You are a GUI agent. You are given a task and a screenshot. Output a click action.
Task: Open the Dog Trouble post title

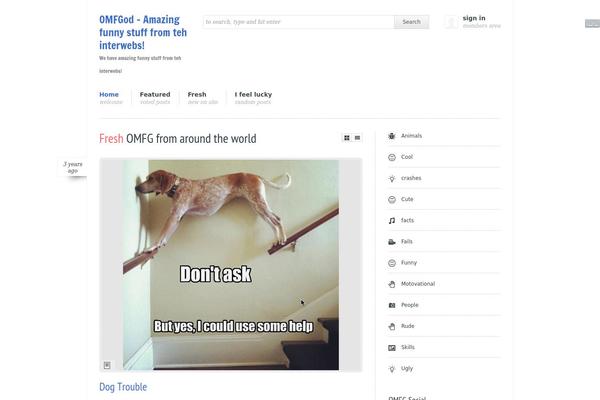click(x=123, y=387)
